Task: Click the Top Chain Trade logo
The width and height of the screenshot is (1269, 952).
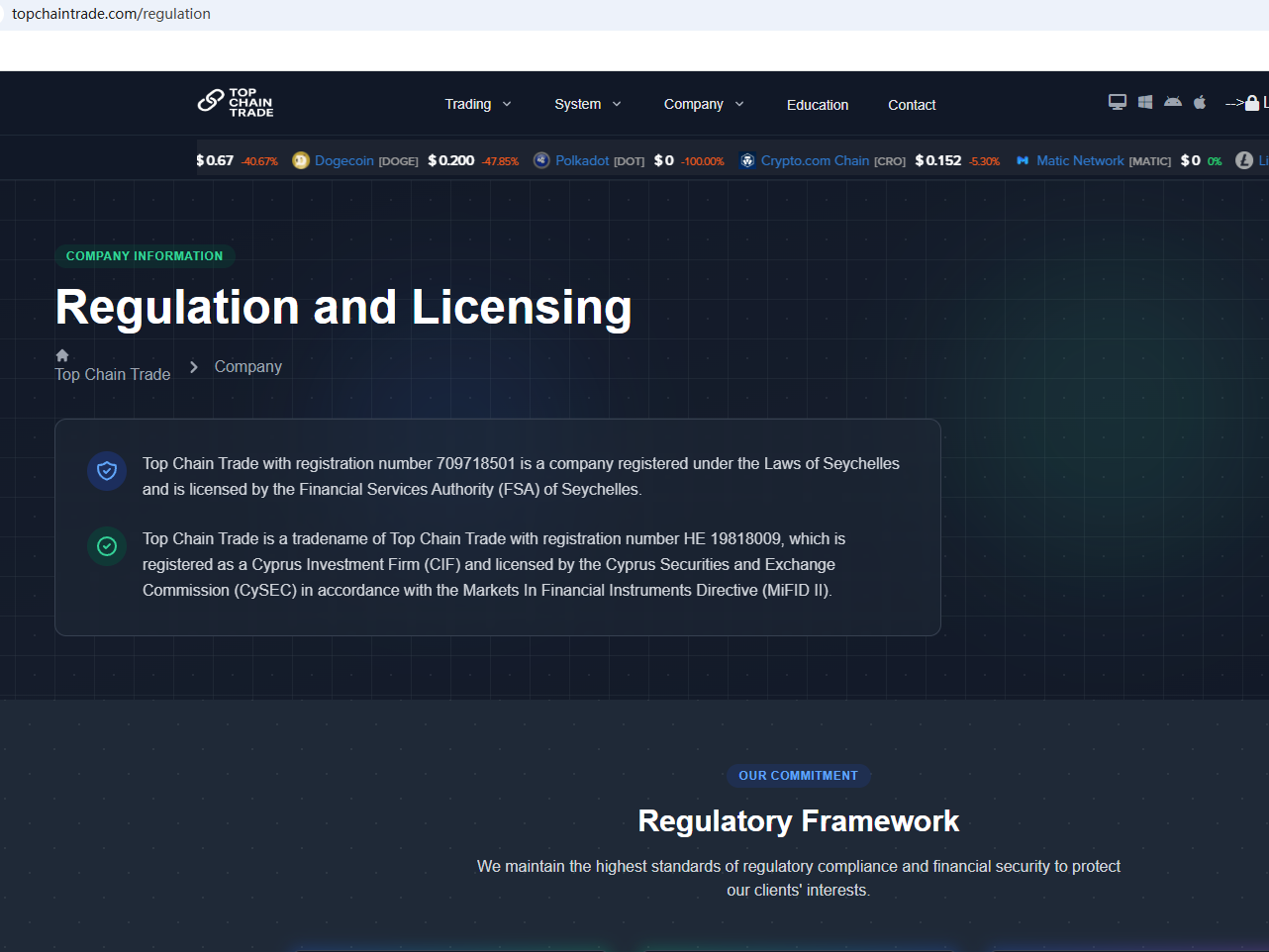Action: coord(236,102)
